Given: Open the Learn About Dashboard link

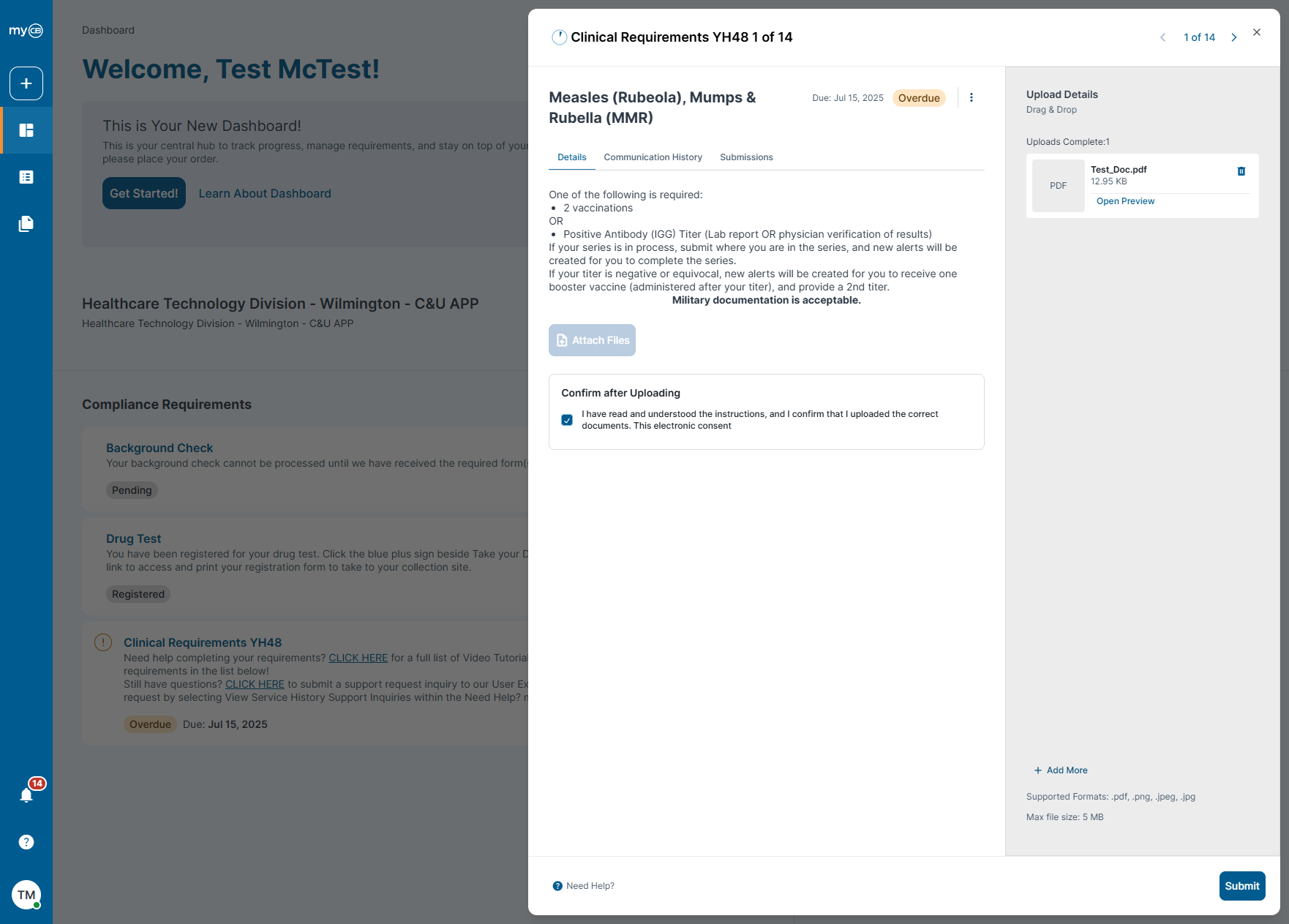Looking at the screenshot, I should click(x=265, y=193).
